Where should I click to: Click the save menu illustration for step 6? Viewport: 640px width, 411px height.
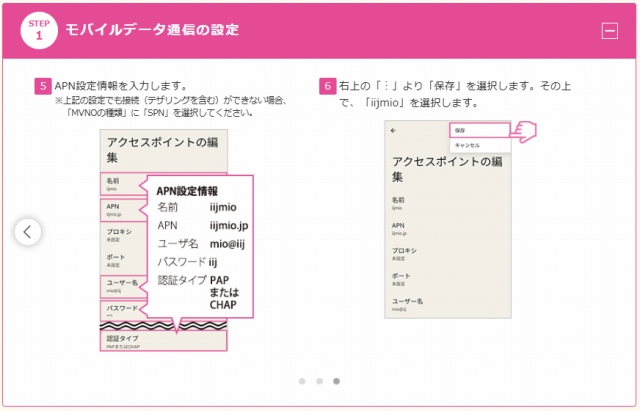(460, 219)
